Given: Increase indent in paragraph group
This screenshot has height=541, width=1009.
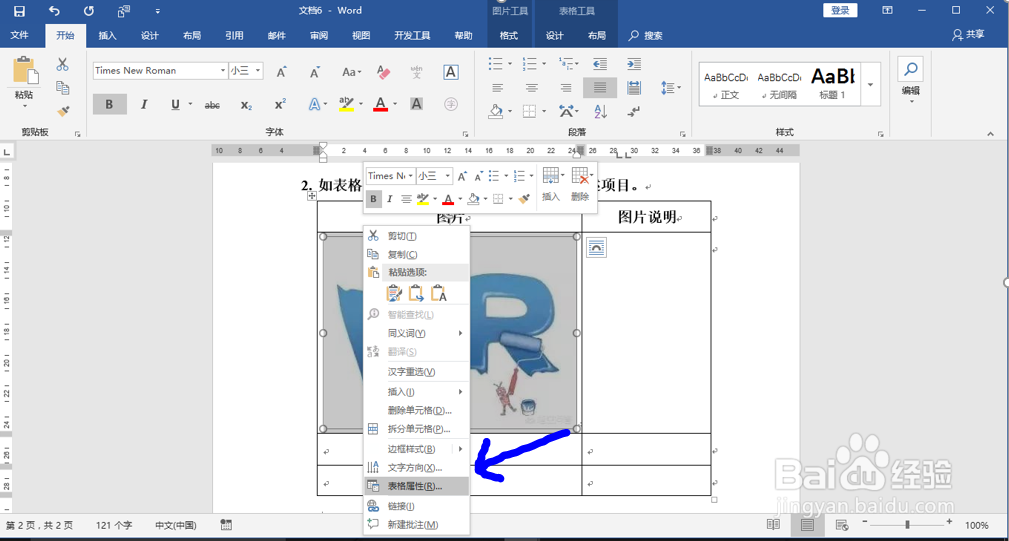Looking at the screenshot, I should click(x=634, y=64).
